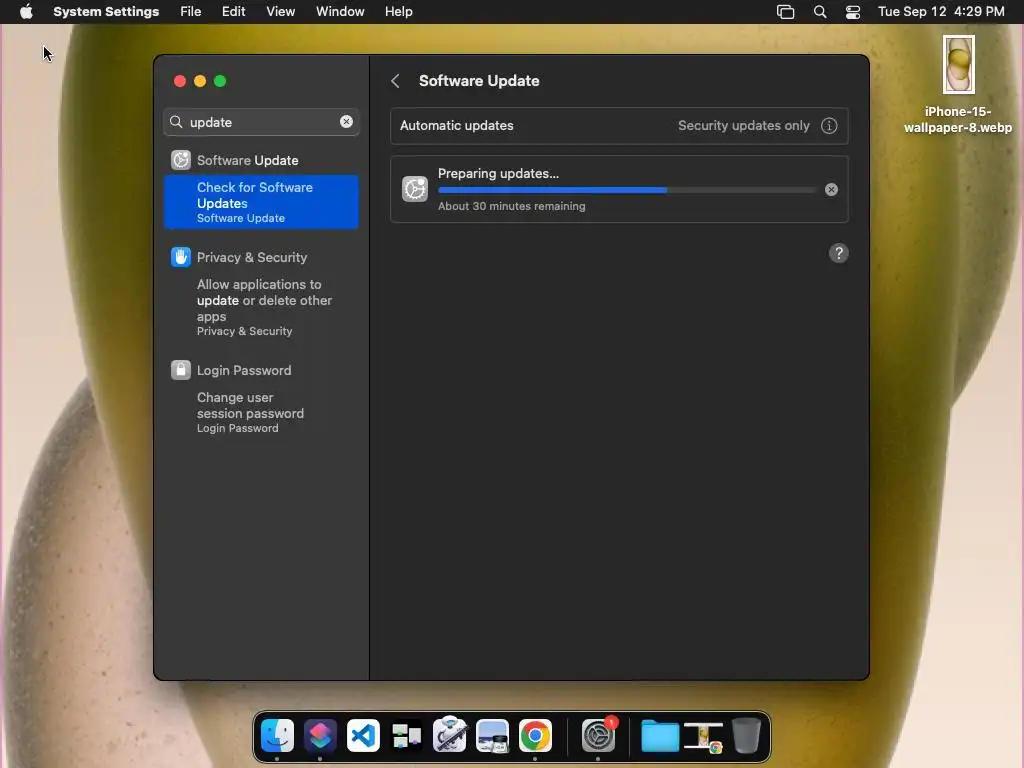This screenshot has width=1024, height=768.
Task: Open the help question mark button
Action: point(839,253)
